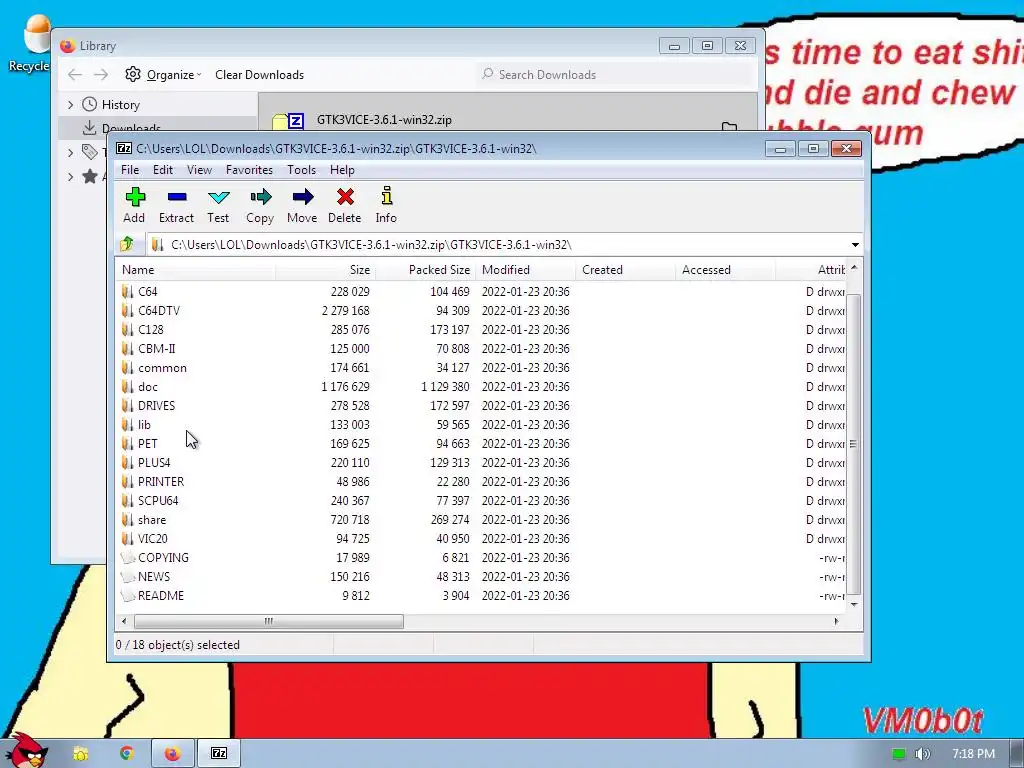This screenshot has width=1024, height=768.
Task: Sort by the Size column header
Action: coord(326,270)
